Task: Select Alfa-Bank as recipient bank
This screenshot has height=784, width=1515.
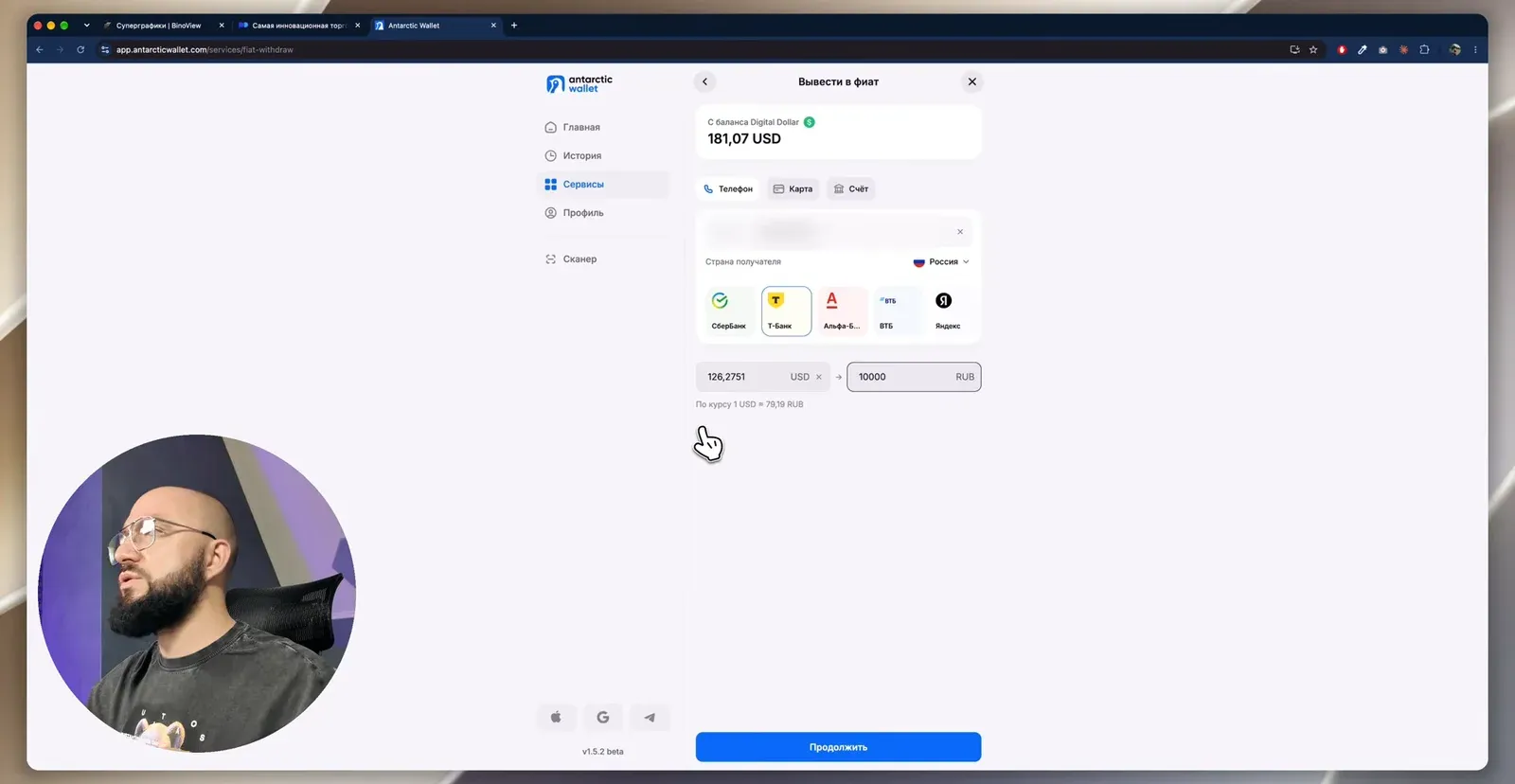Action: coord(842,311)
